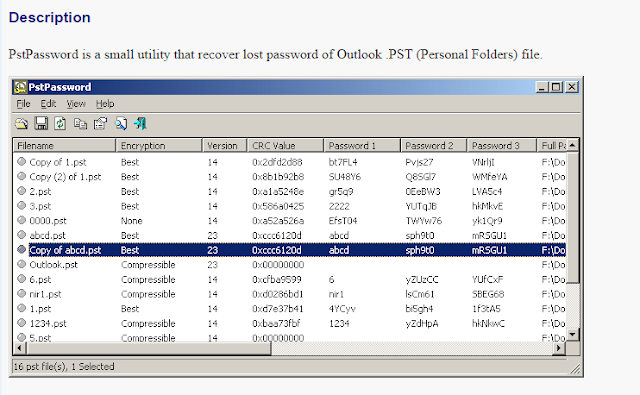Sort by the Password 1 column header
This screenshot has height=395, width=640.
(362, 146)
